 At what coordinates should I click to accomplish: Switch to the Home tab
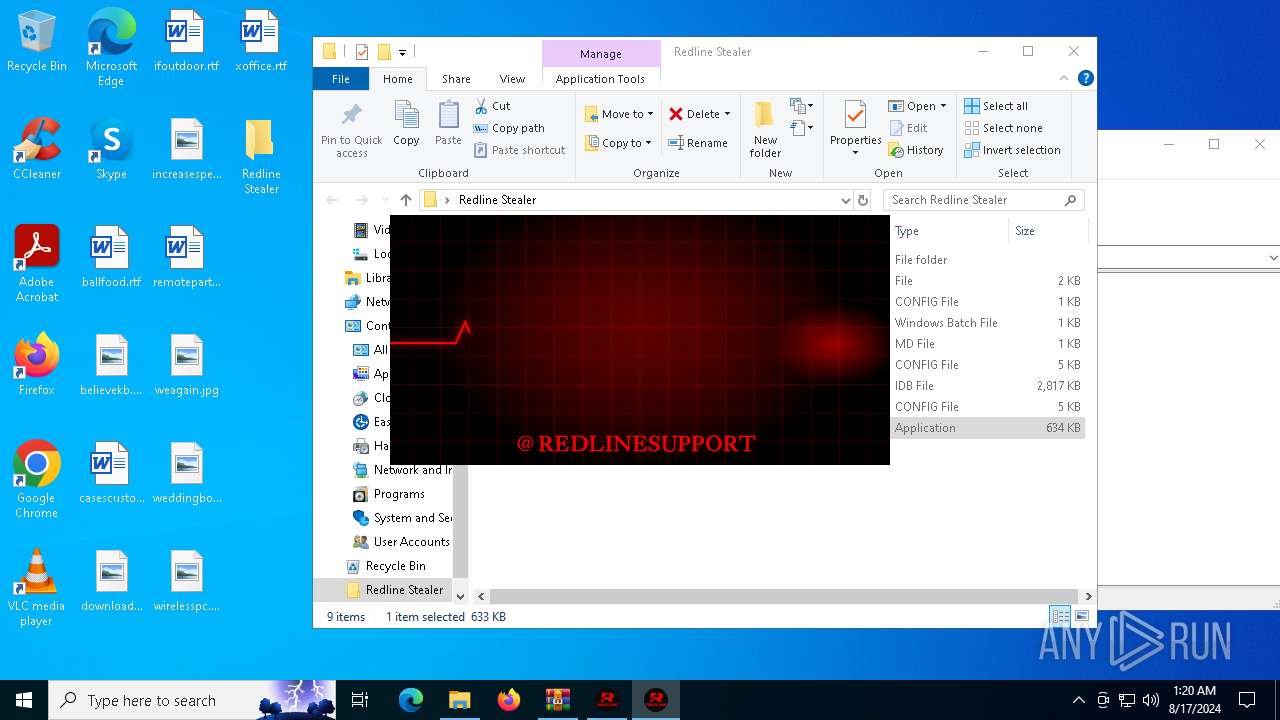point(397,79)
